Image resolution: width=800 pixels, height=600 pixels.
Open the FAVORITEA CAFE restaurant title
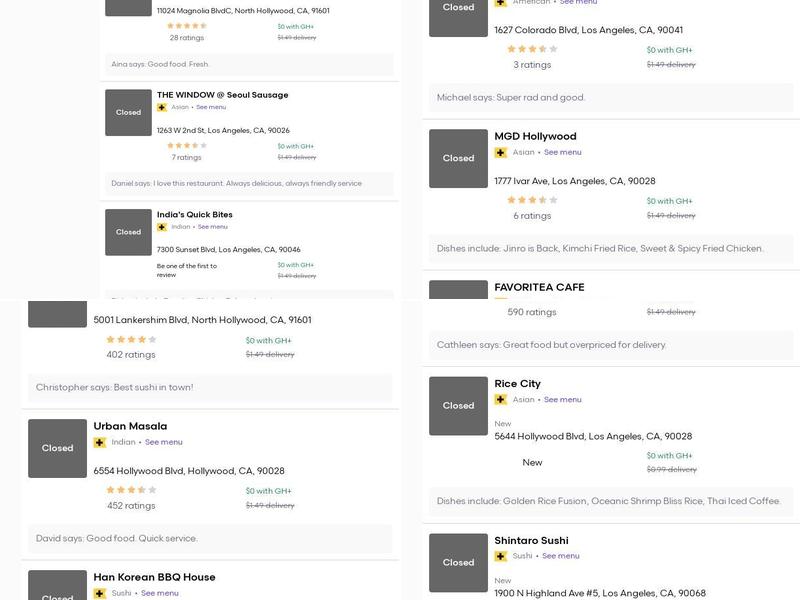(x=539, y=287)
